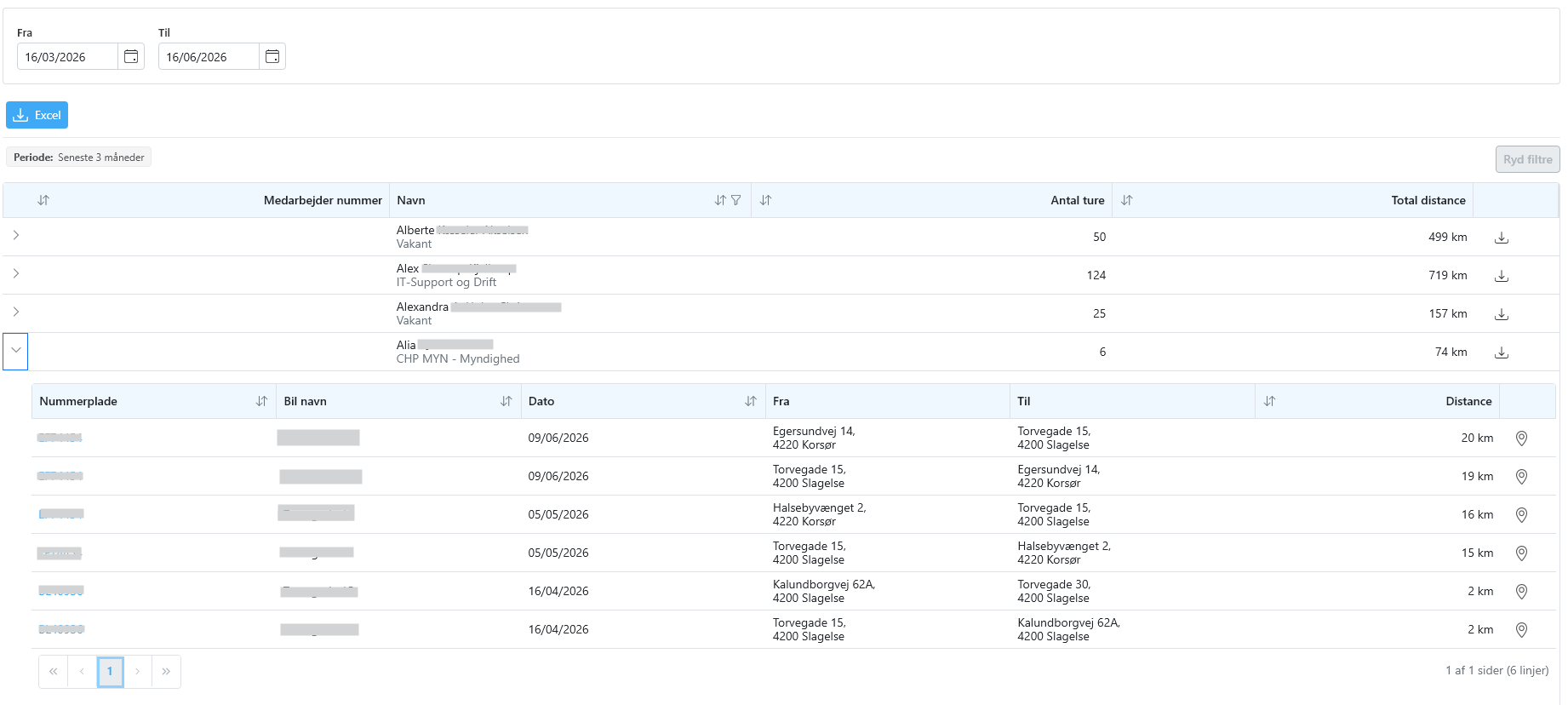
Task: Click the Til date field 16/06/2026
Action: click(x=209, y=56)
